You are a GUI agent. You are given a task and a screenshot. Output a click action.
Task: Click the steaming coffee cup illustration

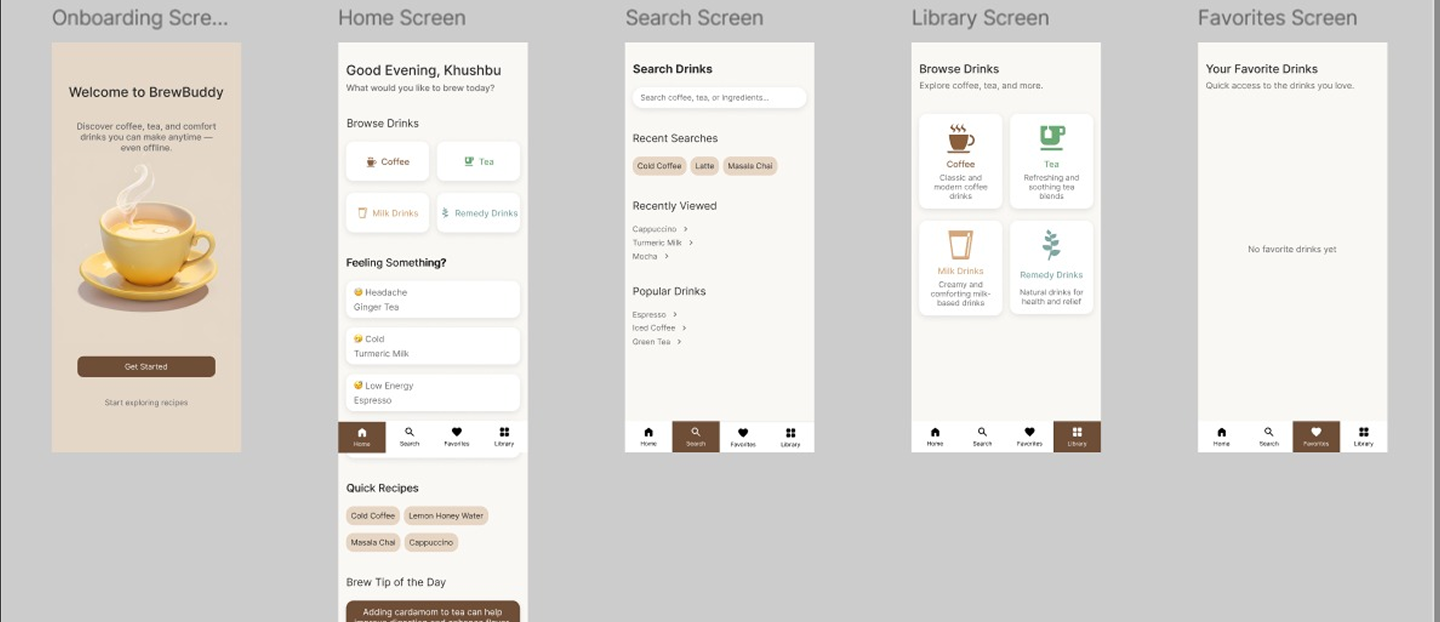pyautogui.click(x=147, y=240)
